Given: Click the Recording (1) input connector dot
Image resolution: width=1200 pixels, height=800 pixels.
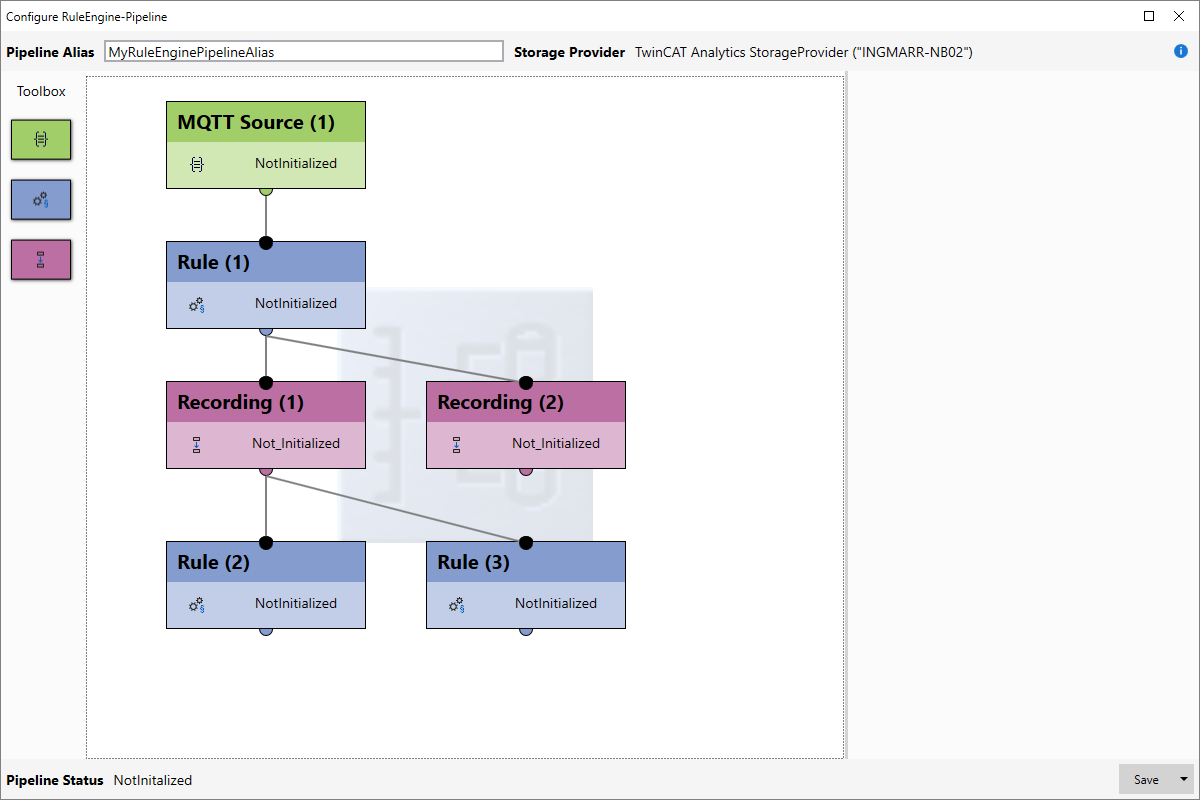Looking at the screenshot, I should tap(266, 382).
